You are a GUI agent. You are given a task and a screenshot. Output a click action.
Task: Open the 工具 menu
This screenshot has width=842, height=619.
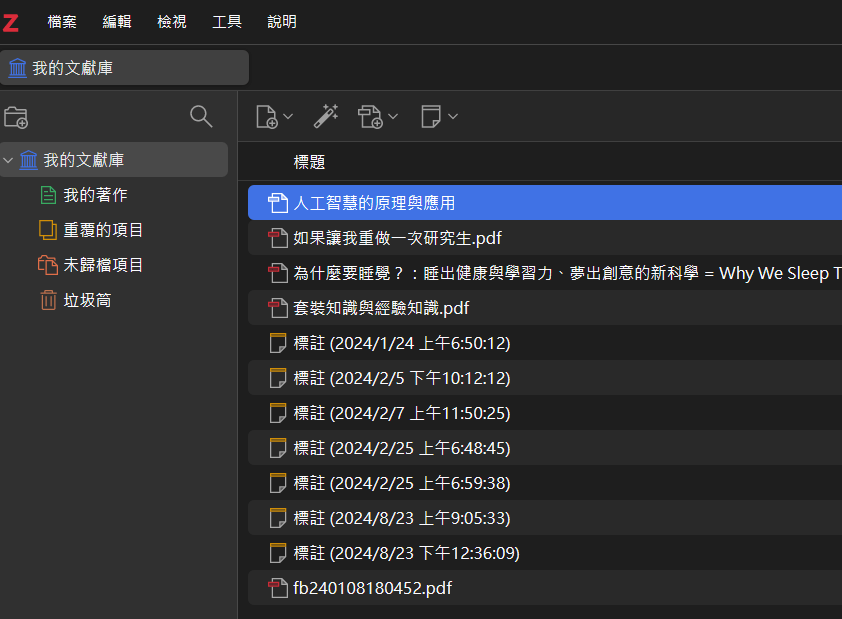tap(227, 21)
